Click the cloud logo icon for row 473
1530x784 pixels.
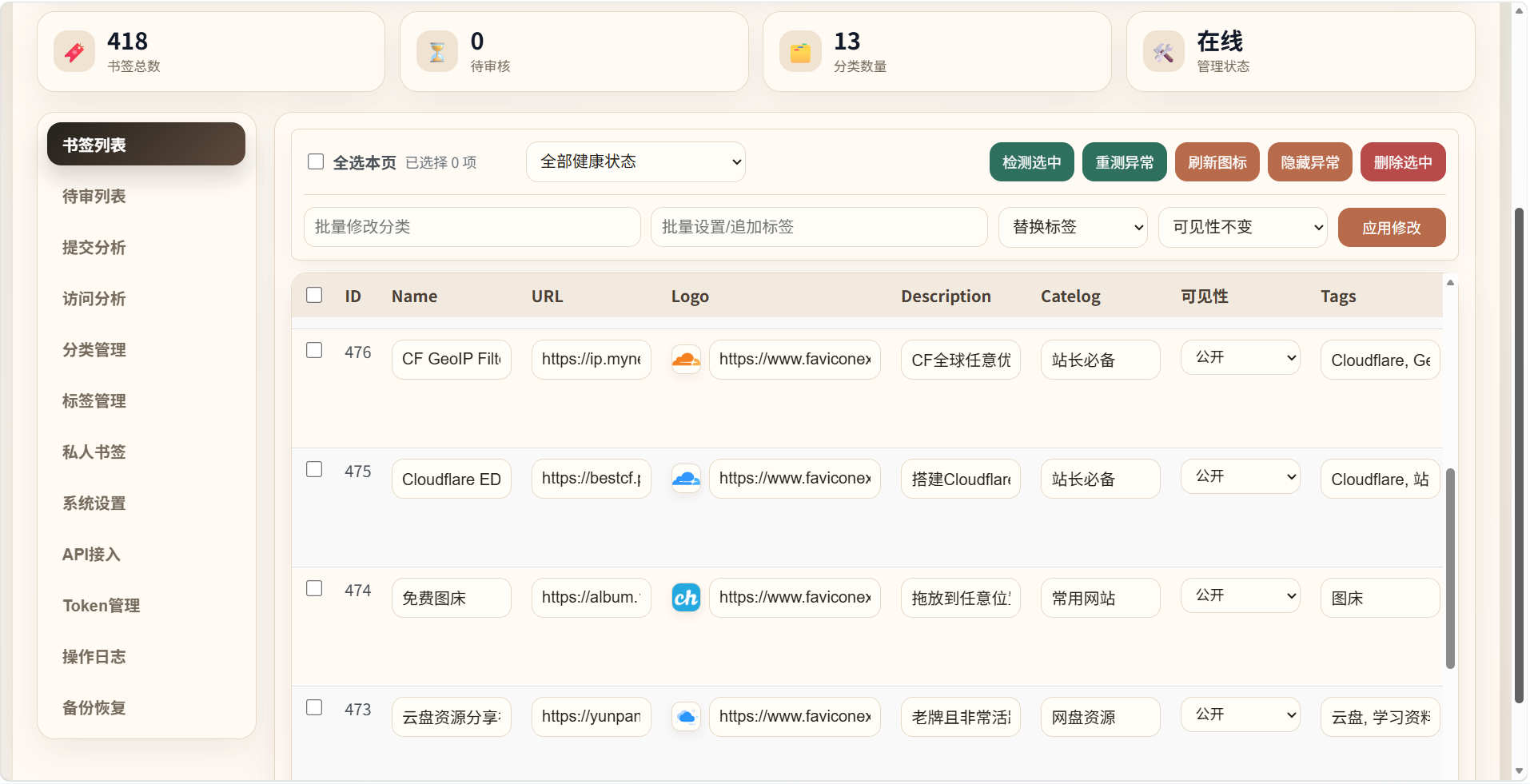[686, 717]
